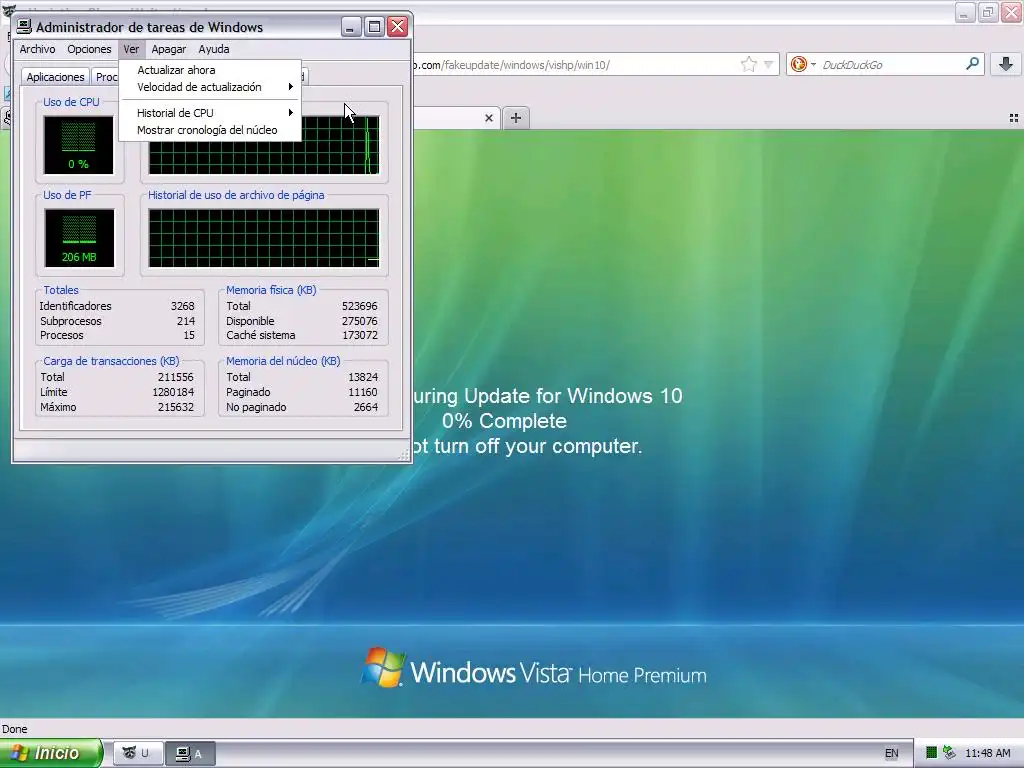This screenshot has height=768, width=1024.
Task: Click the Máximo value 215632
Action: pos(176,408)
